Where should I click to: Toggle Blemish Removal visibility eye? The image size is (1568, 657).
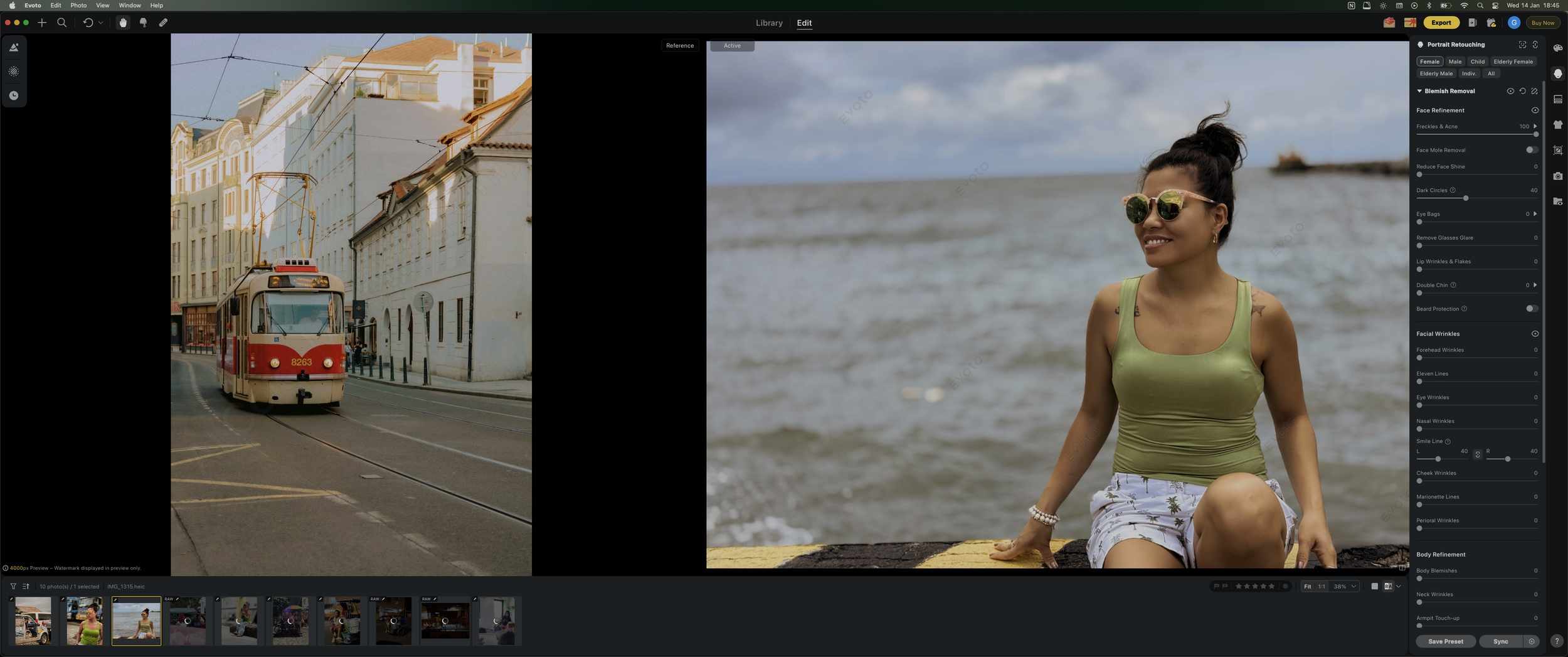click(x=1510, y=91)
